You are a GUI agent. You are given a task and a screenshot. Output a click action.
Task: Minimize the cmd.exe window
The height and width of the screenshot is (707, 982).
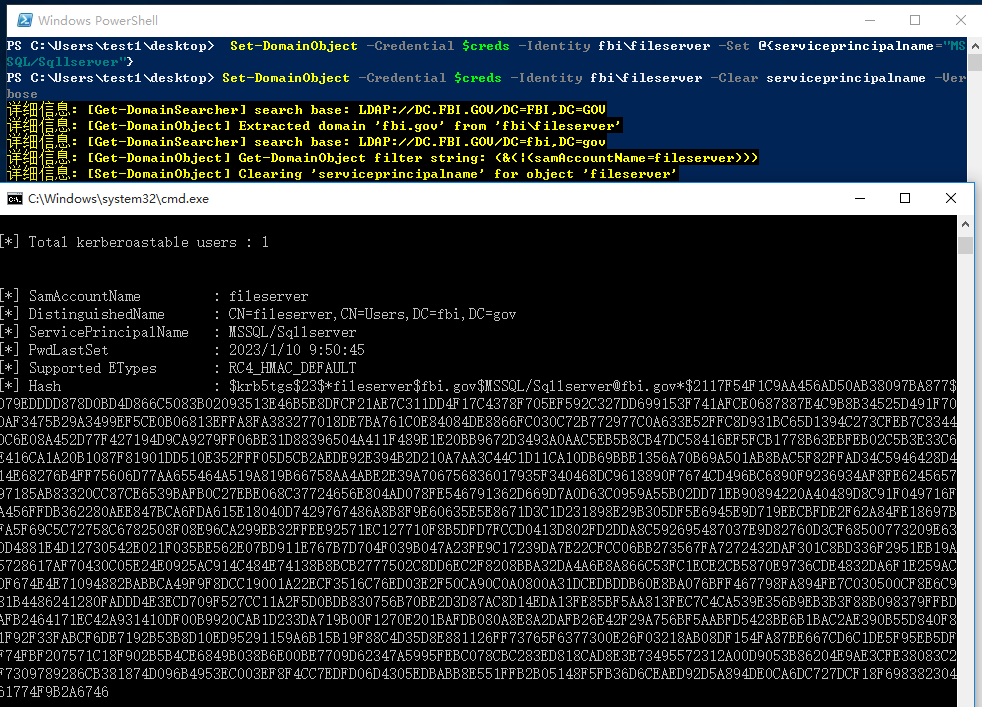click(859, 199)
